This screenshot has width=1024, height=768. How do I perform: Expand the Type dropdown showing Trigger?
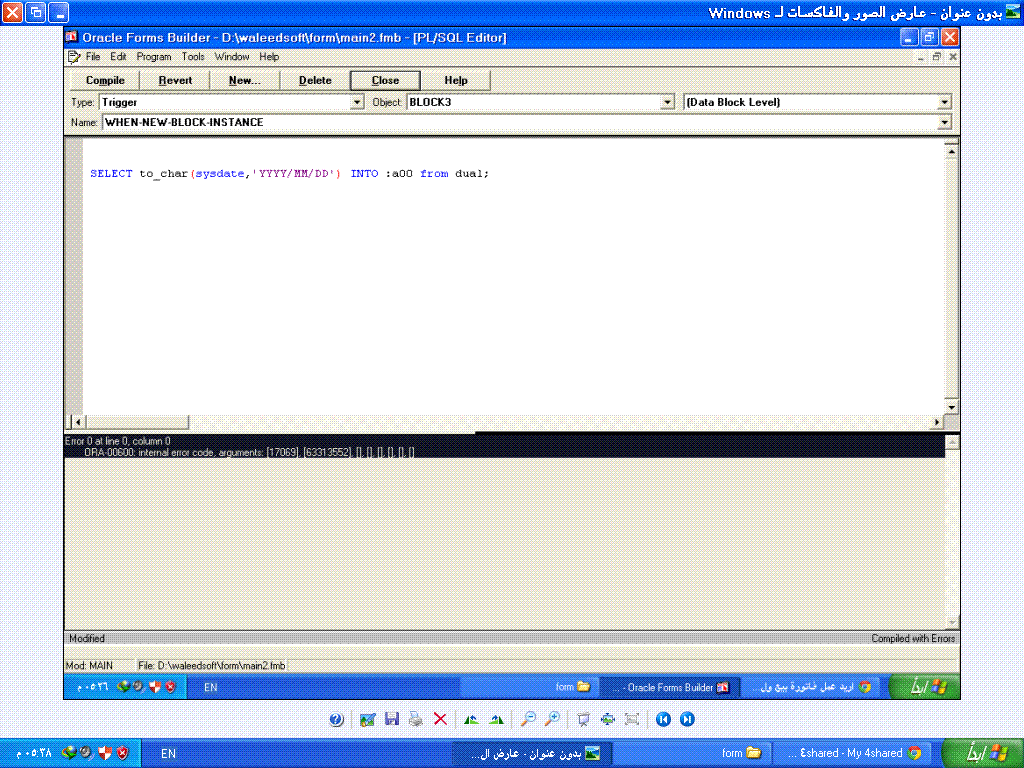(357, 102)
